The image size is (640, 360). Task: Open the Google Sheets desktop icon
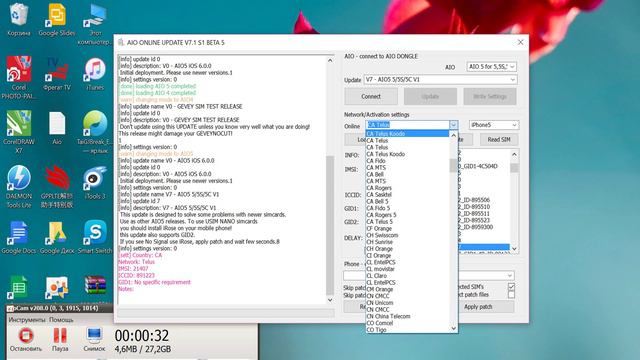(x=19, y=287)
